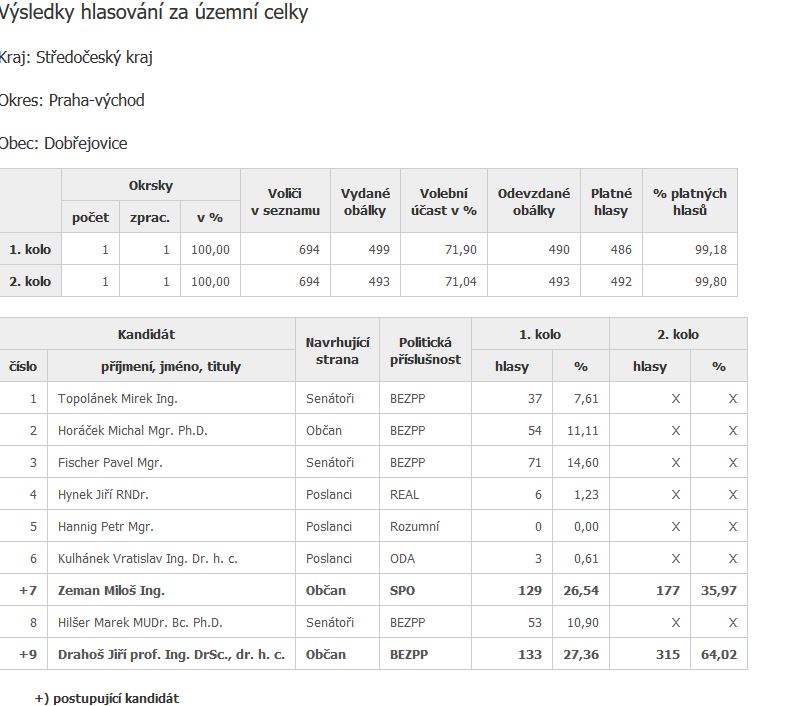Screen dimensions: 808x706
Task: Click the Okrsky column header
Action: (x=151, y=186)
